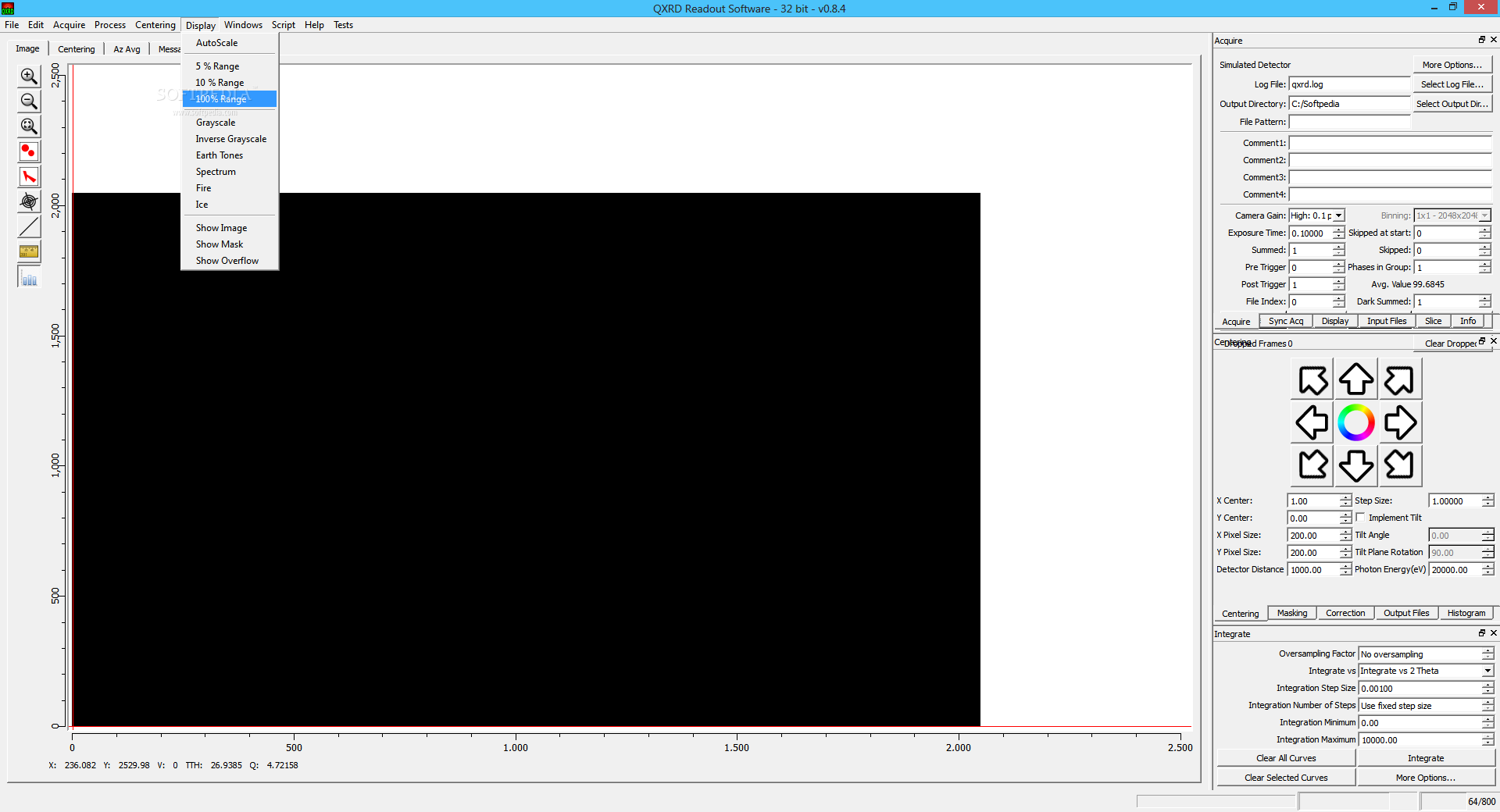
Task: Move center up with the up arrow
Action: pyautogui.click(x=1356, y=380)
